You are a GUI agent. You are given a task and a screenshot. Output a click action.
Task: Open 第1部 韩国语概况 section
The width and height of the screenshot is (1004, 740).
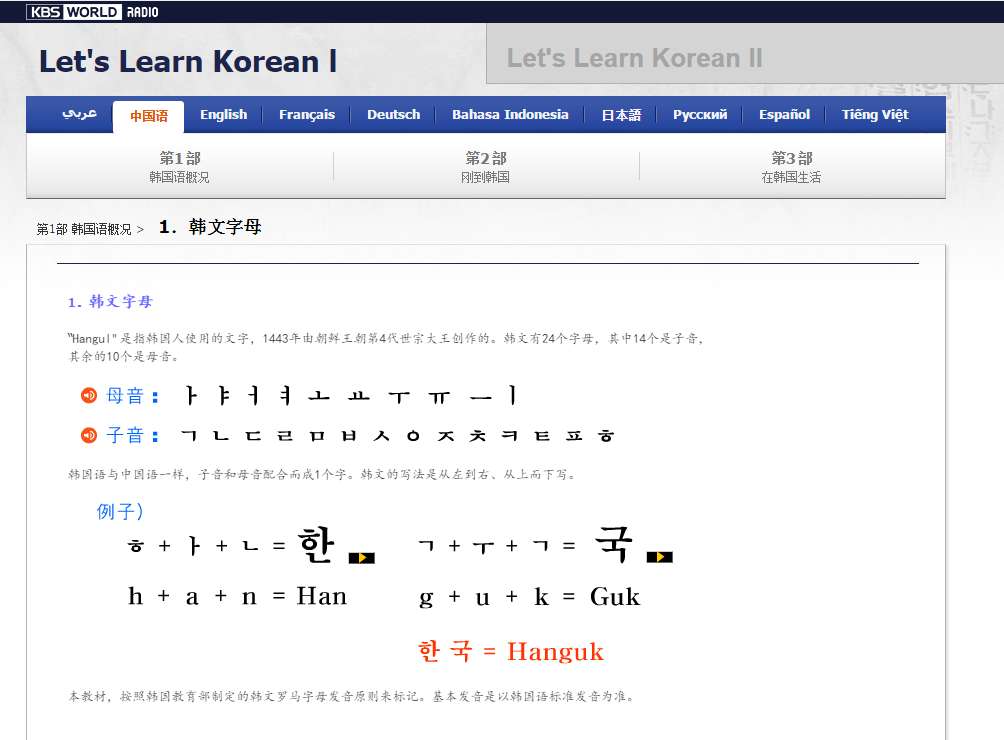pos(180,167)
